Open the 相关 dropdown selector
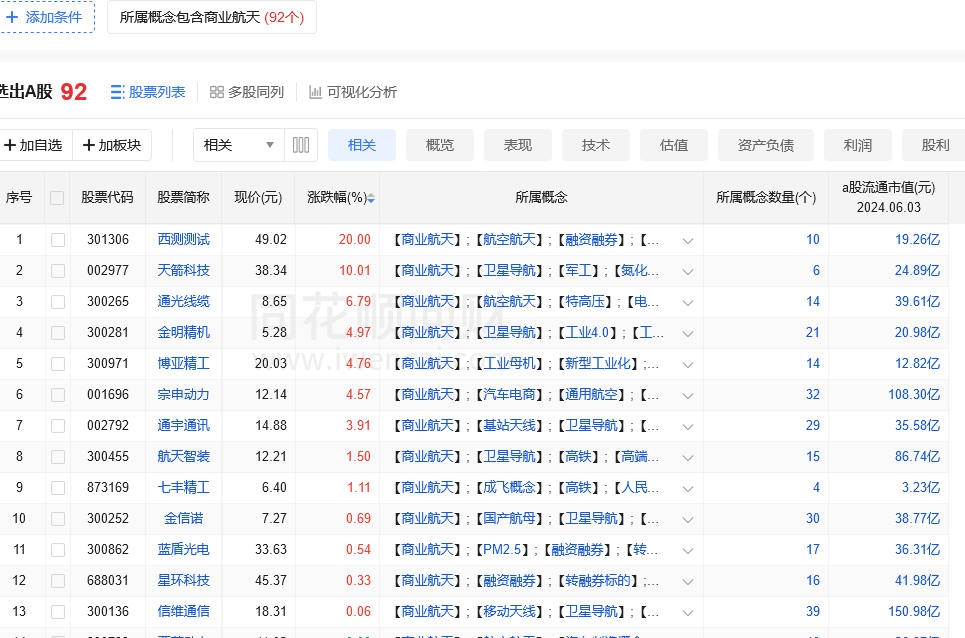The width and height of the screenshot is (965, 638). click(x=239, y=145)
